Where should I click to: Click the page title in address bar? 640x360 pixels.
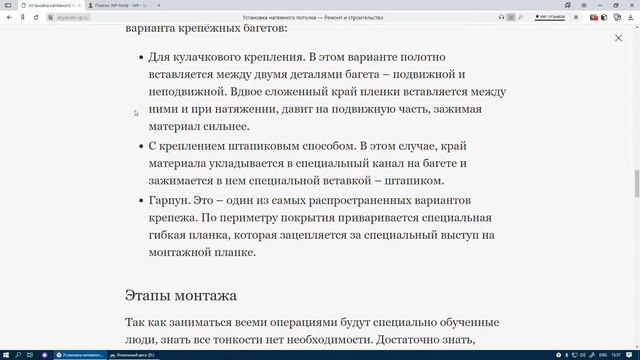[x=313, y=18]
